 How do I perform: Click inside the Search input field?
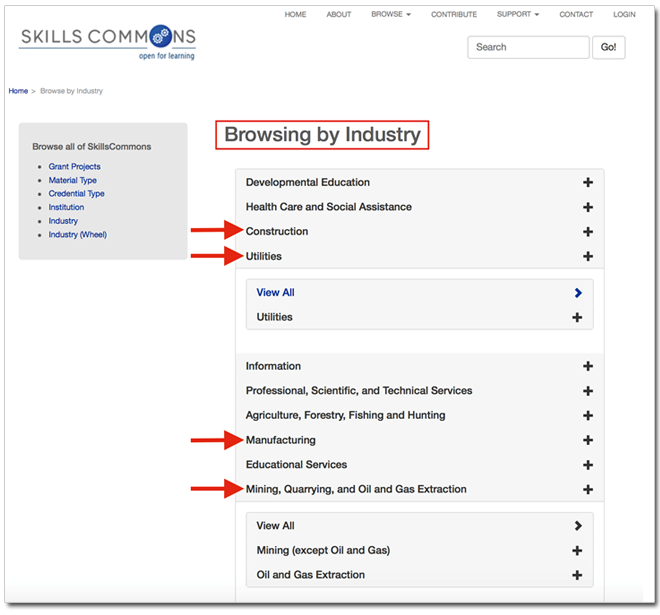[528, 47]
